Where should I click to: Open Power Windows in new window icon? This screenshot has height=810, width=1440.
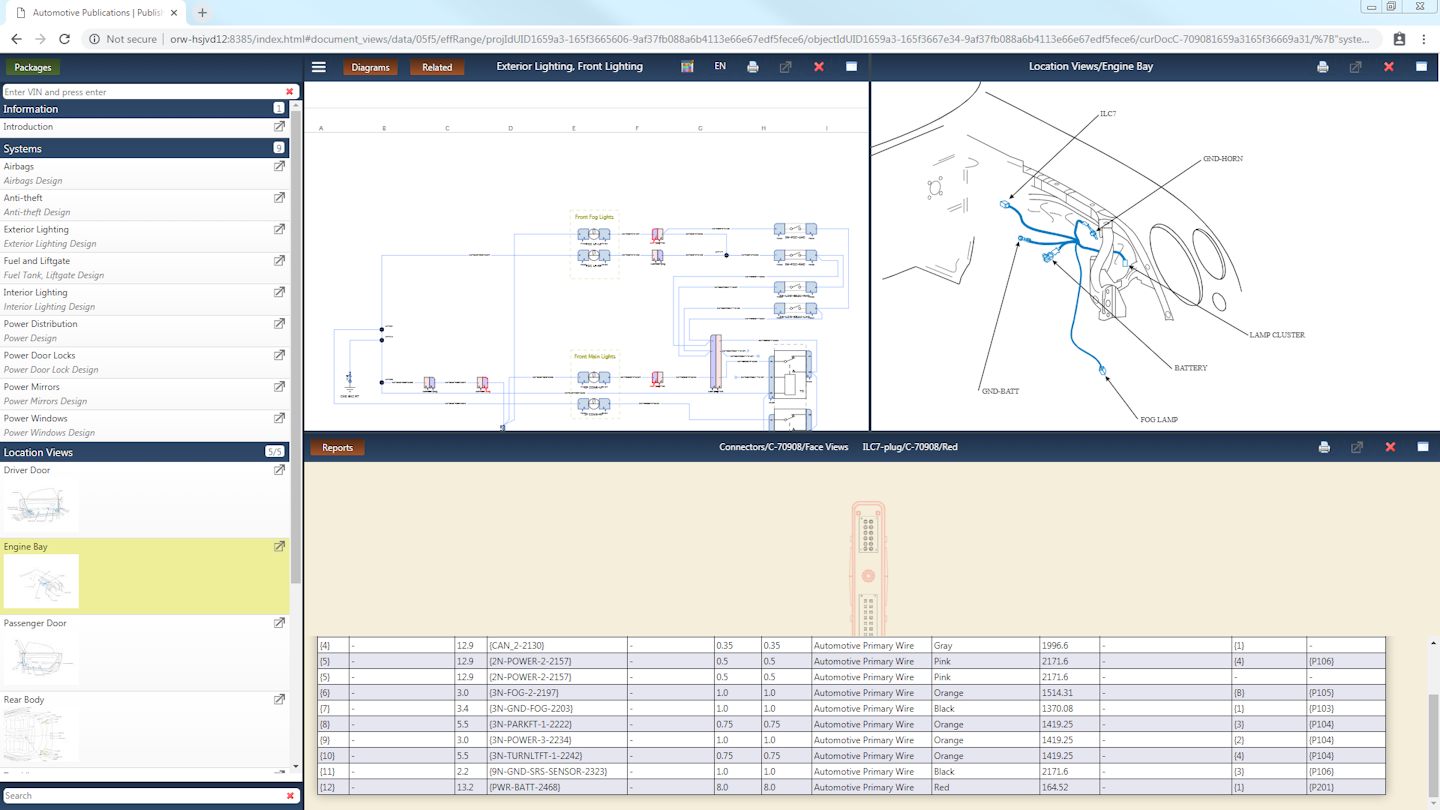279,418
